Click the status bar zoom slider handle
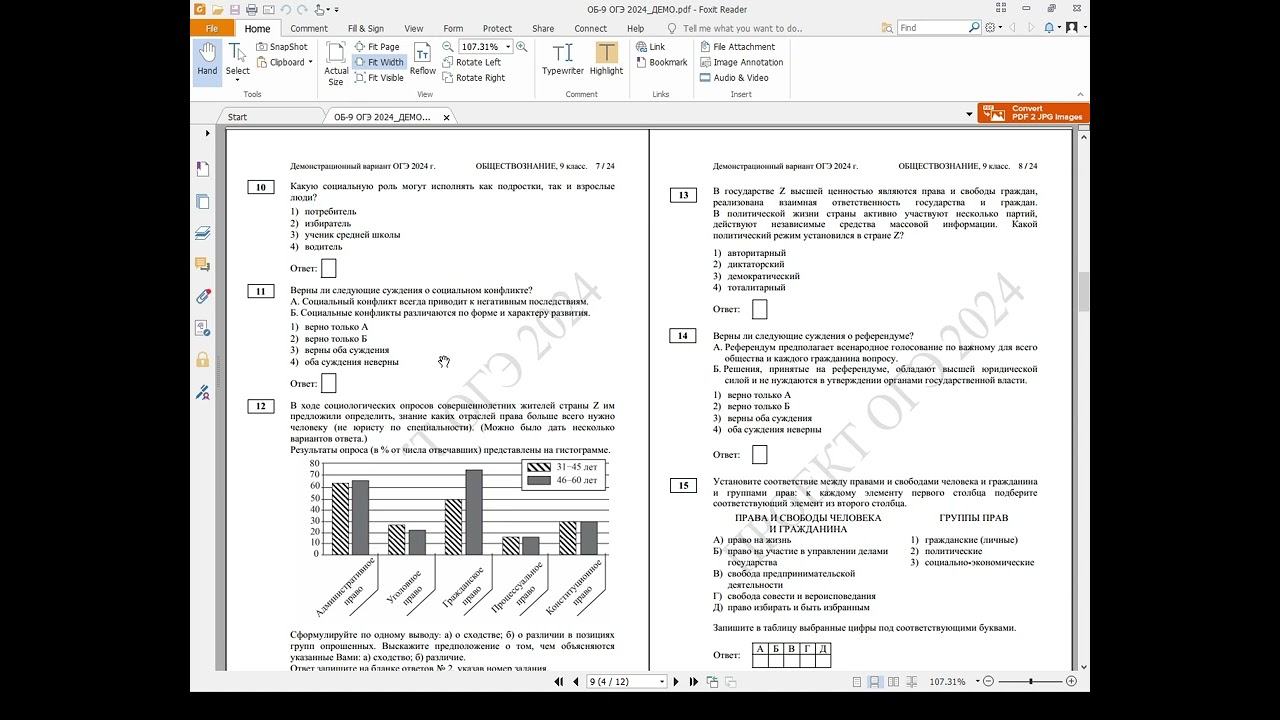 click(1031, 682)
